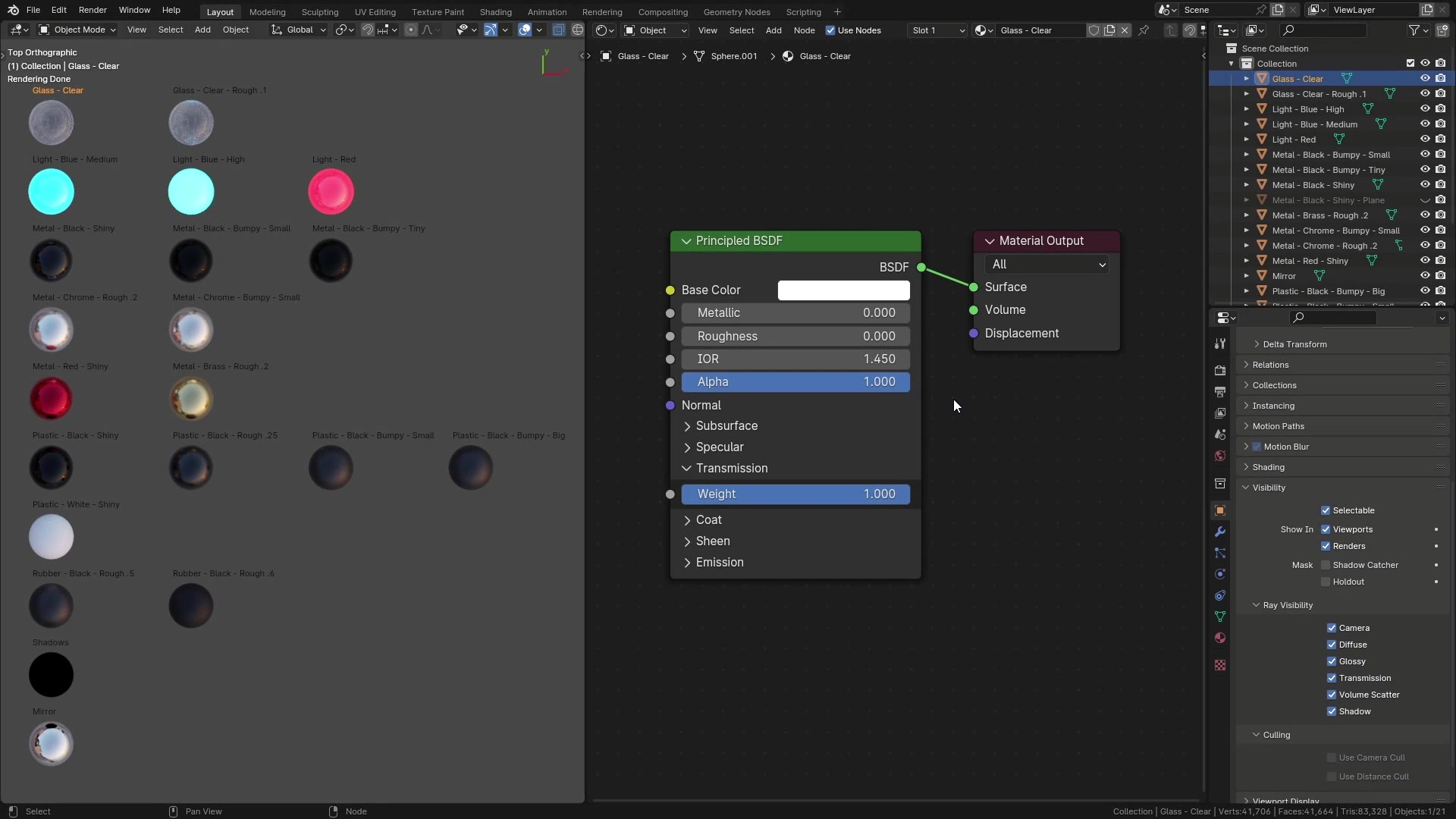
Task: Toggle the viewport gizmo display button
Action: coord(491,30)
